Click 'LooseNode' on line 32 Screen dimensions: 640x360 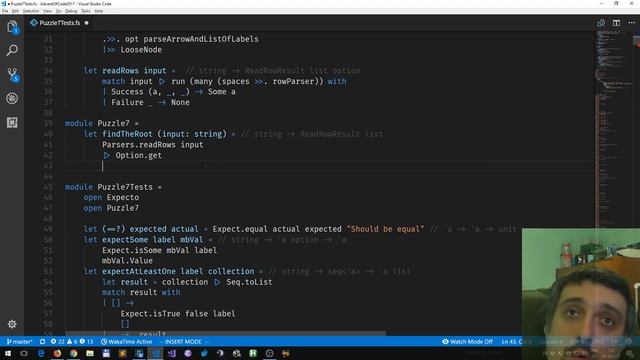point(141,49)
